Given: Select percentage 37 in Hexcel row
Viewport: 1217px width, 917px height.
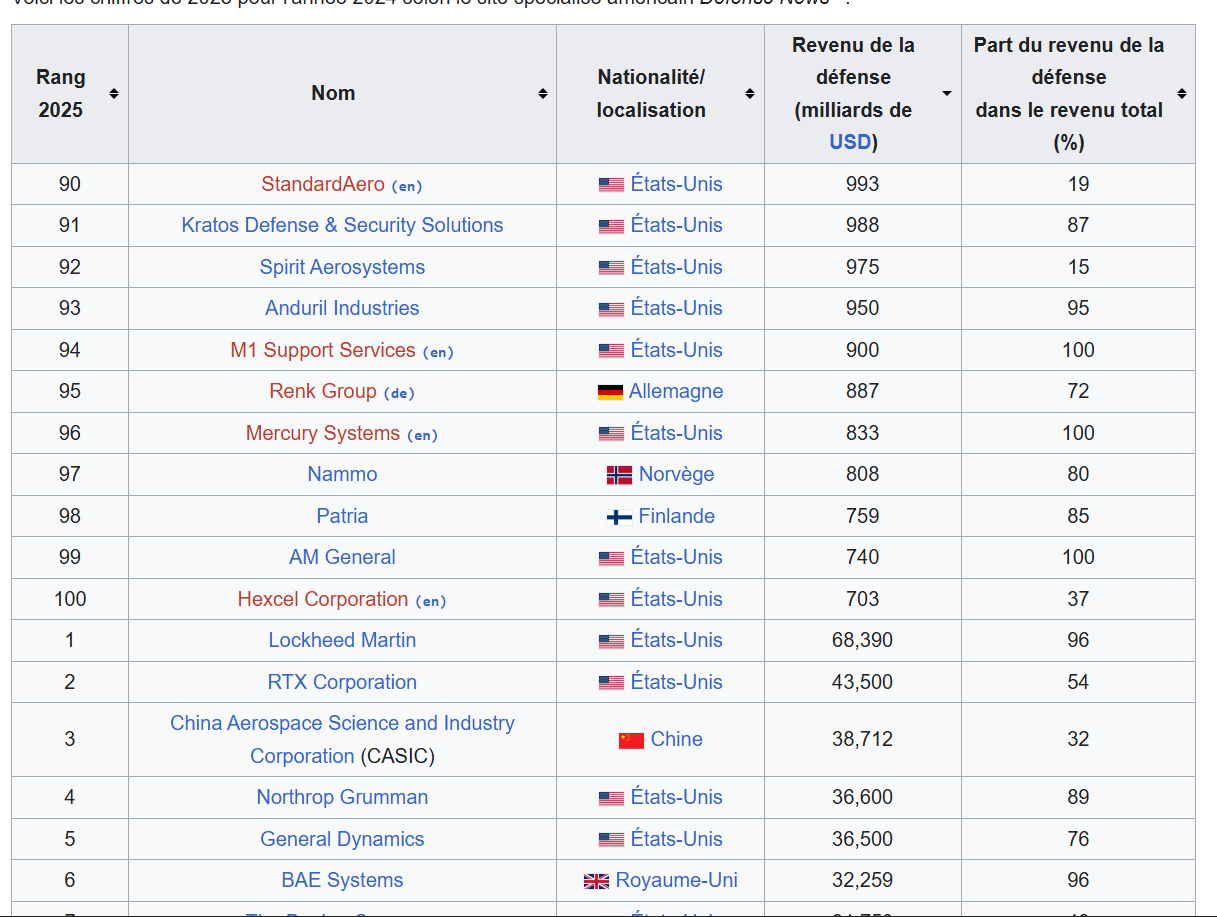Looking at the screenshot, I should (1078, 599).
